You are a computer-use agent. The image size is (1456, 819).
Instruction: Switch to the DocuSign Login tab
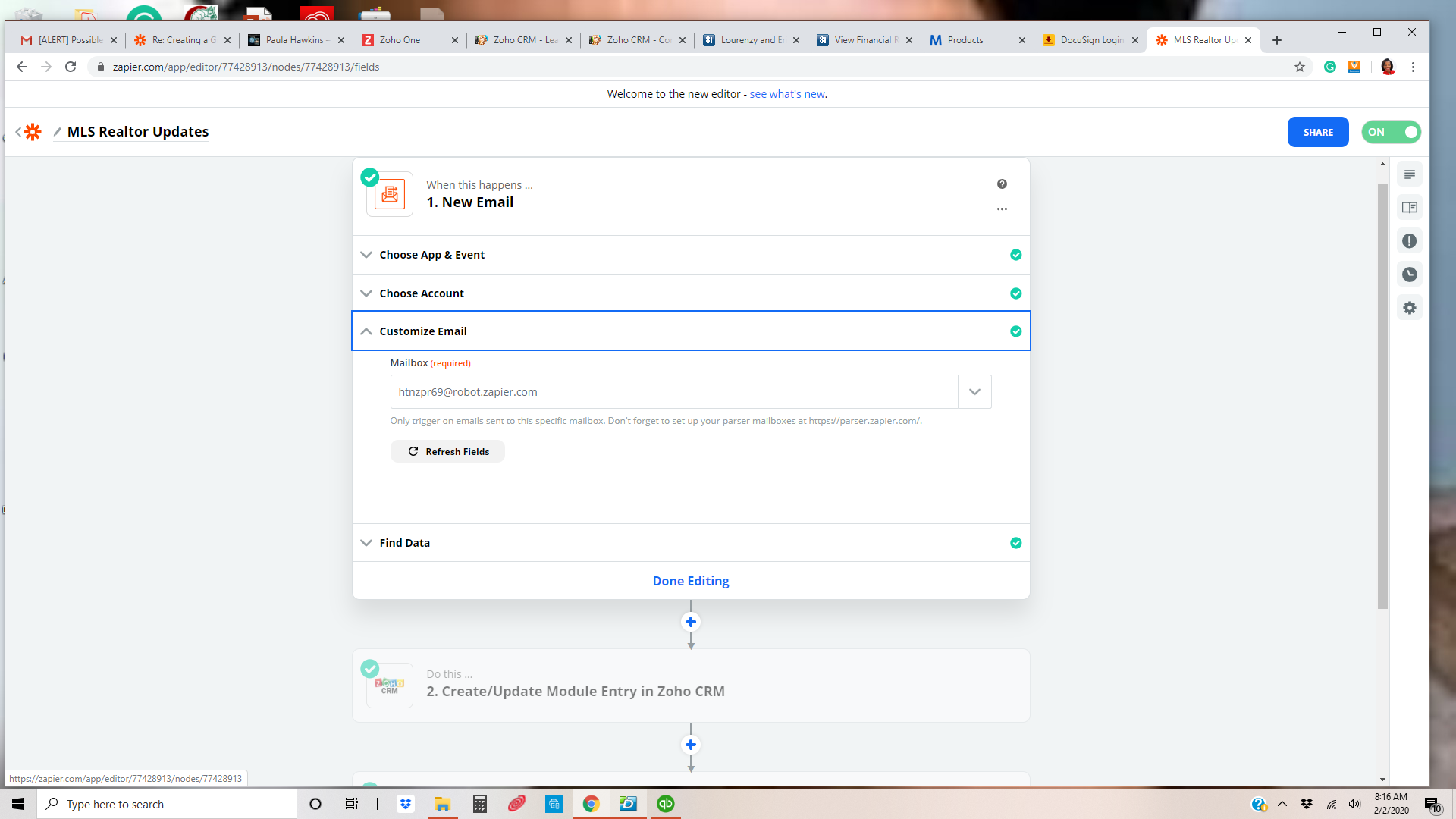pos(1090,40)
